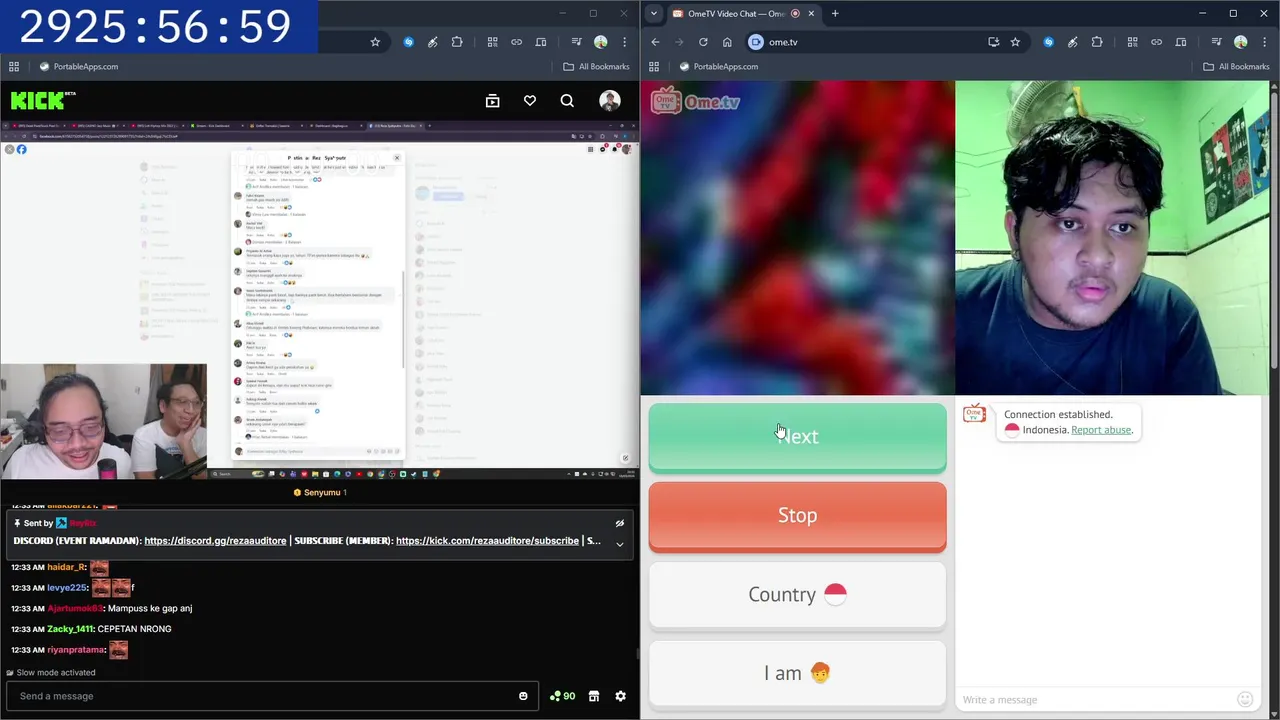
Task: Open Kick channel points showing 90
Action: [x=562, y=696]
